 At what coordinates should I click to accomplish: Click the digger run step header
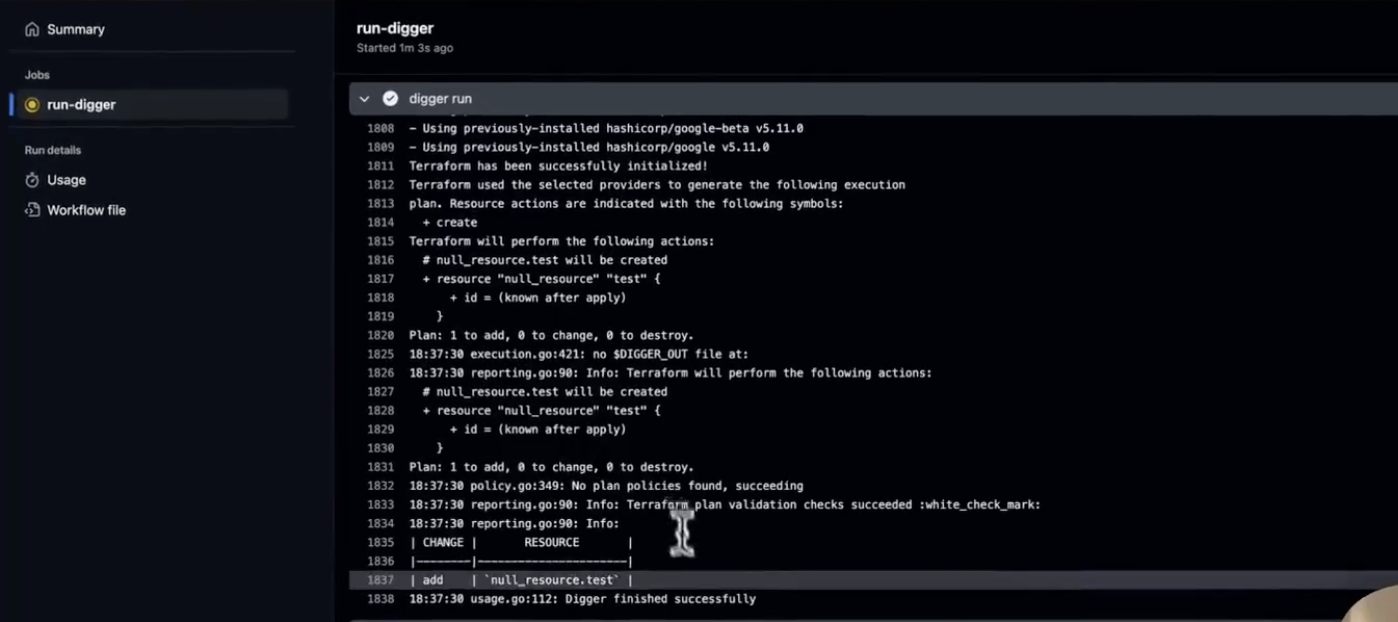(873, 99)
